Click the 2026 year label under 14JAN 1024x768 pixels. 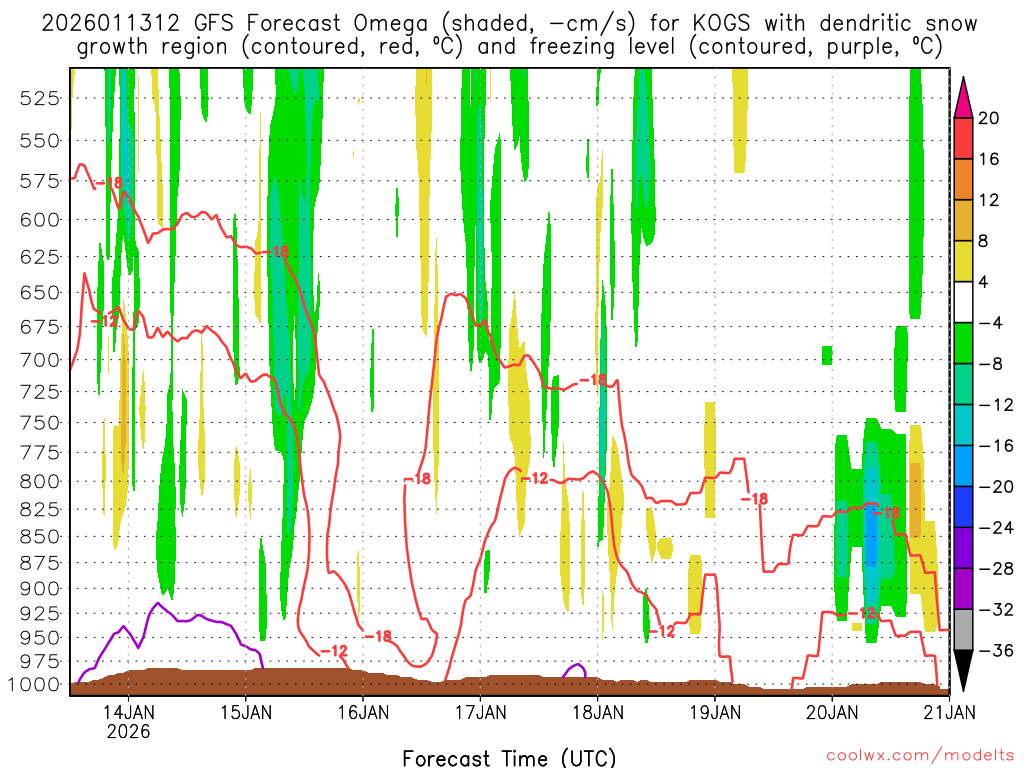point(128,731)
